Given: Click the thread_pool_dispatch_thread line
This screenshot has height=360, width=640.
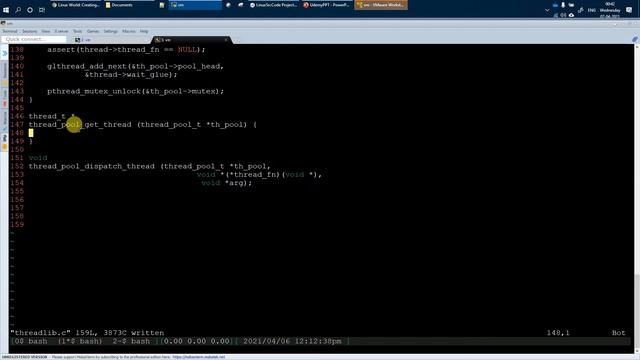Looking at the screenshot, I should 149,166.
